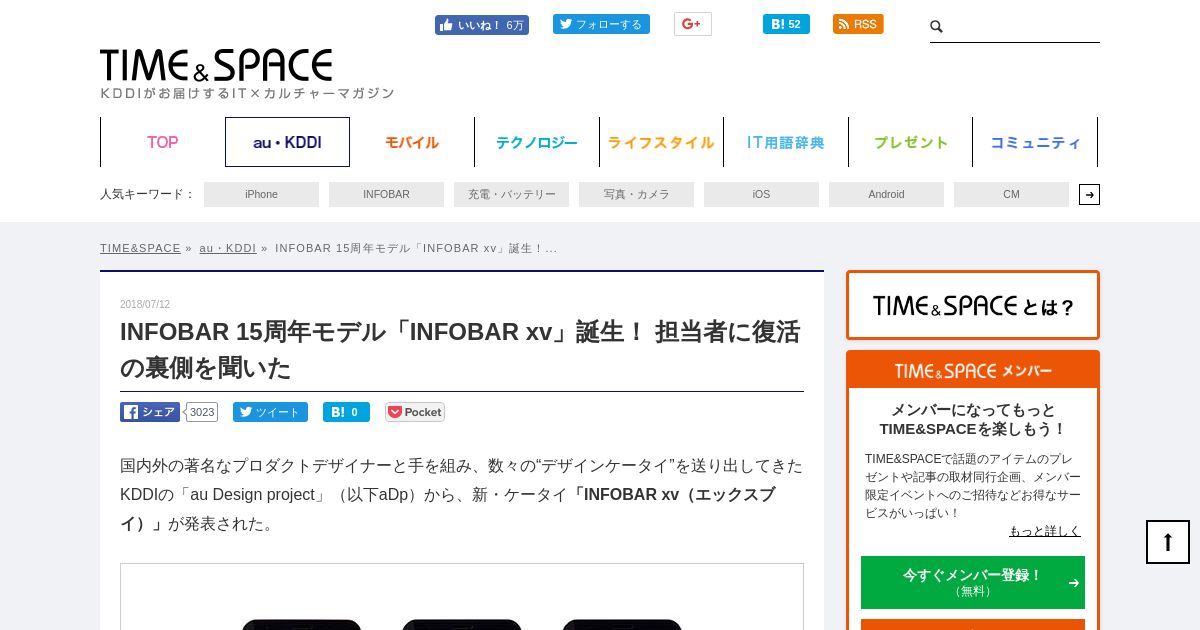Click the Twitter follow button in header

coord(601,24)
